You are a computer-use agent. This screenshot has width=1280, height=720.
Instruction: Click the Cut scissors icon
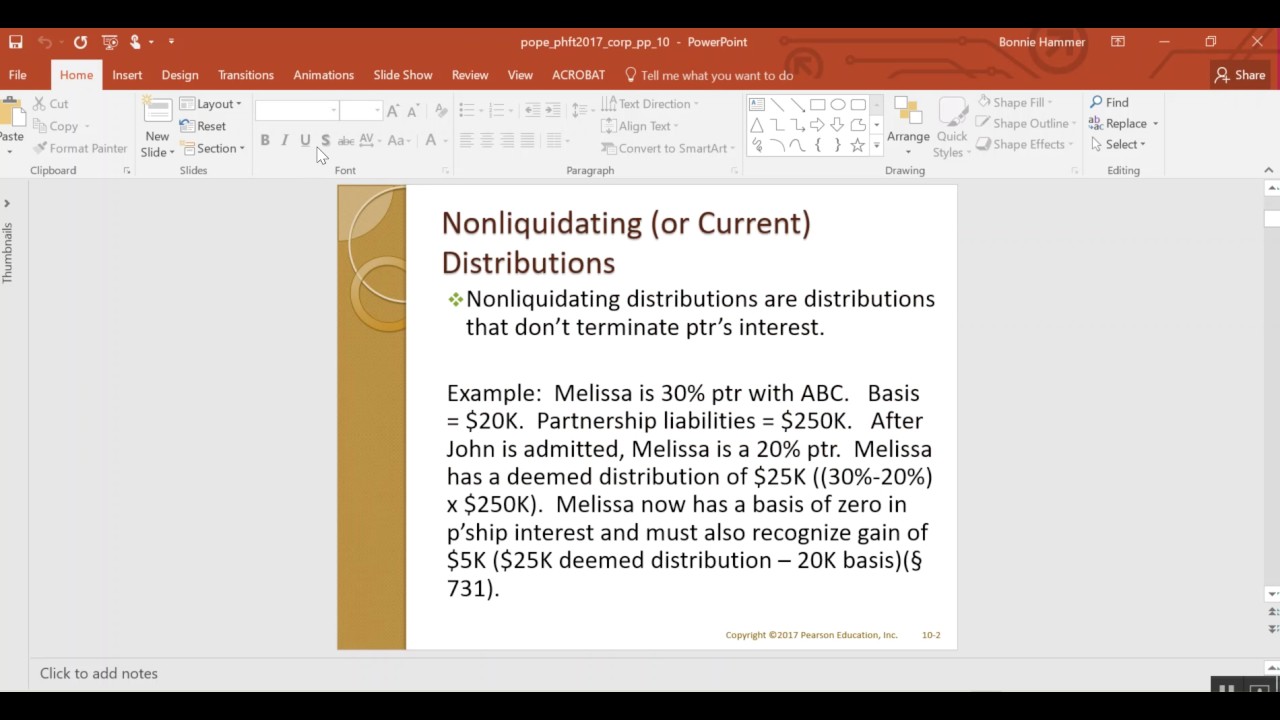pos(39,104)
